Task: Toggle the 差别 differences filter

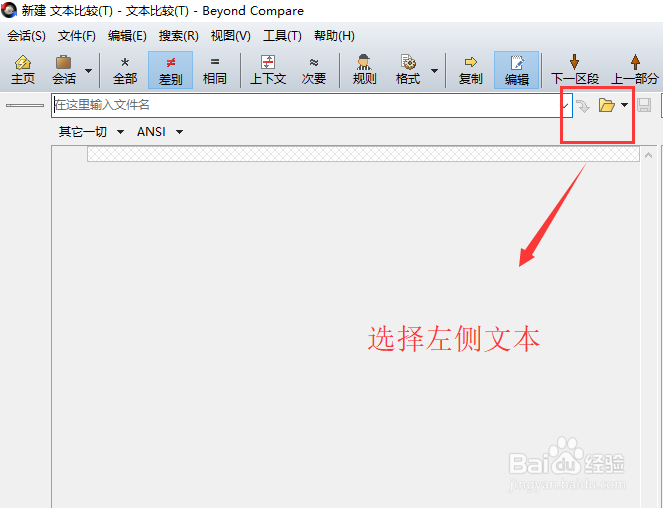Action: (170, 70)
